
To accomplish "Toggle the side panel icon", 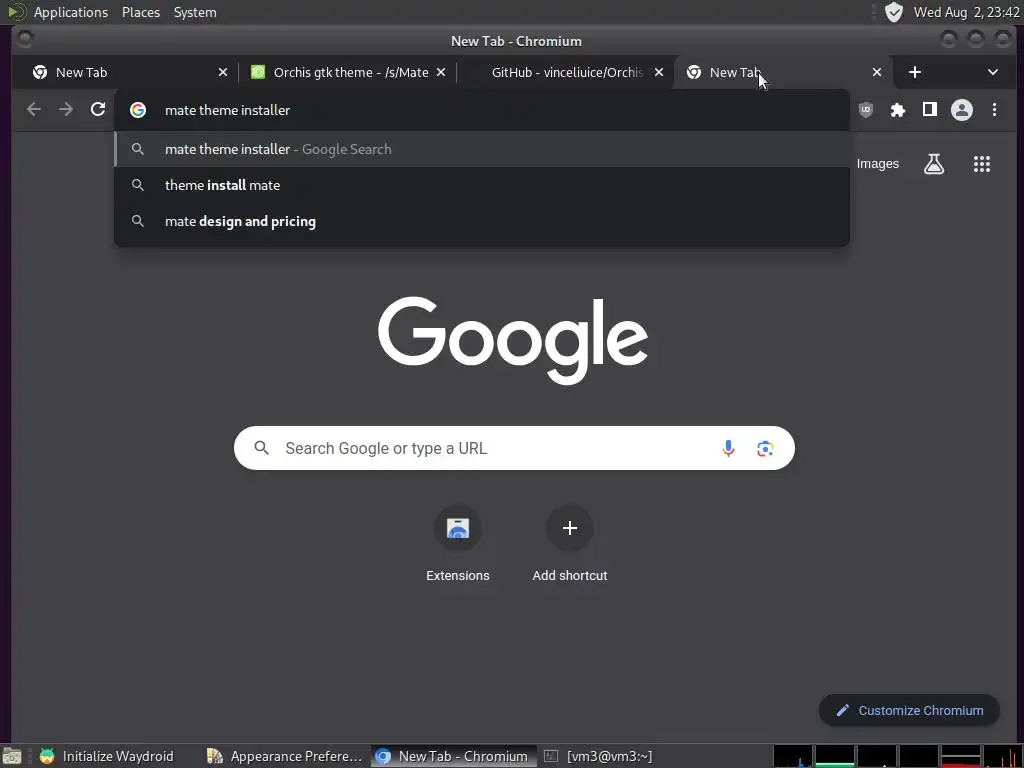I will tap(930, 110).
